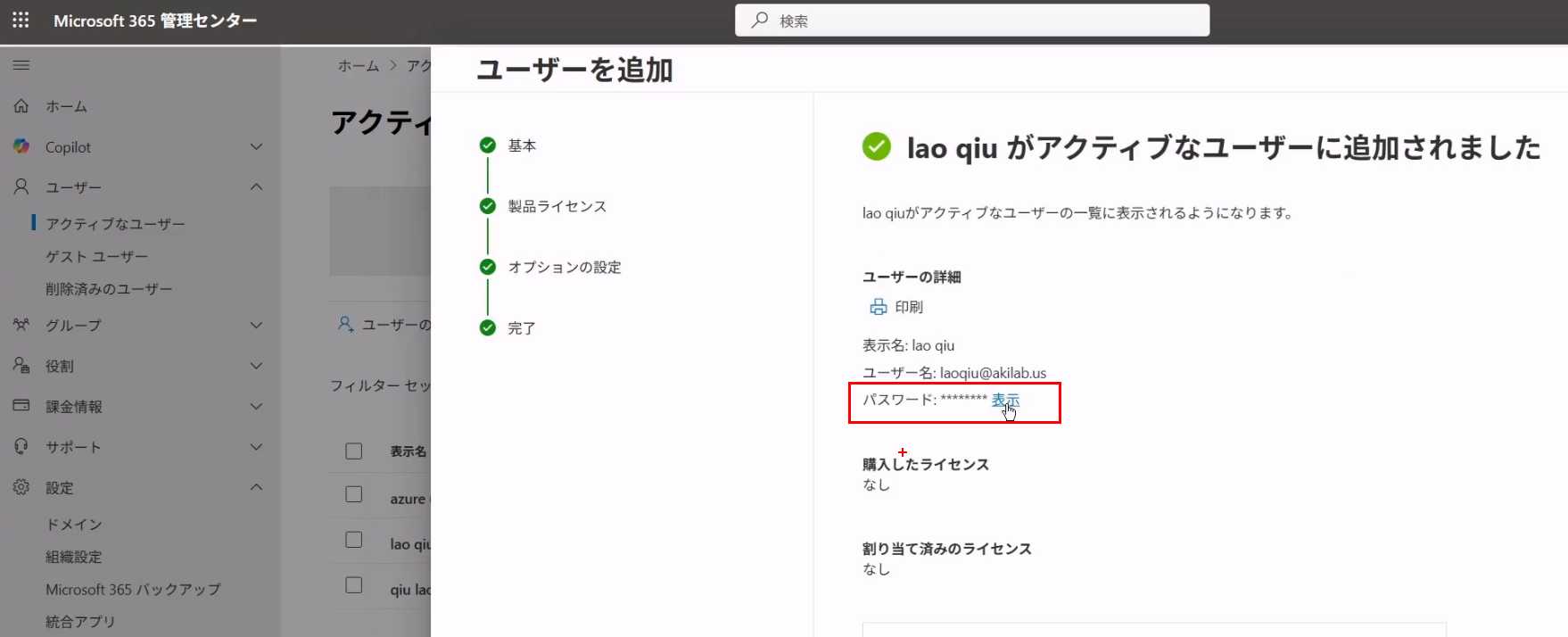Screen dimensions: 1568x637
Task: Click the 課金情報 card icon
Action: point(21,406)
